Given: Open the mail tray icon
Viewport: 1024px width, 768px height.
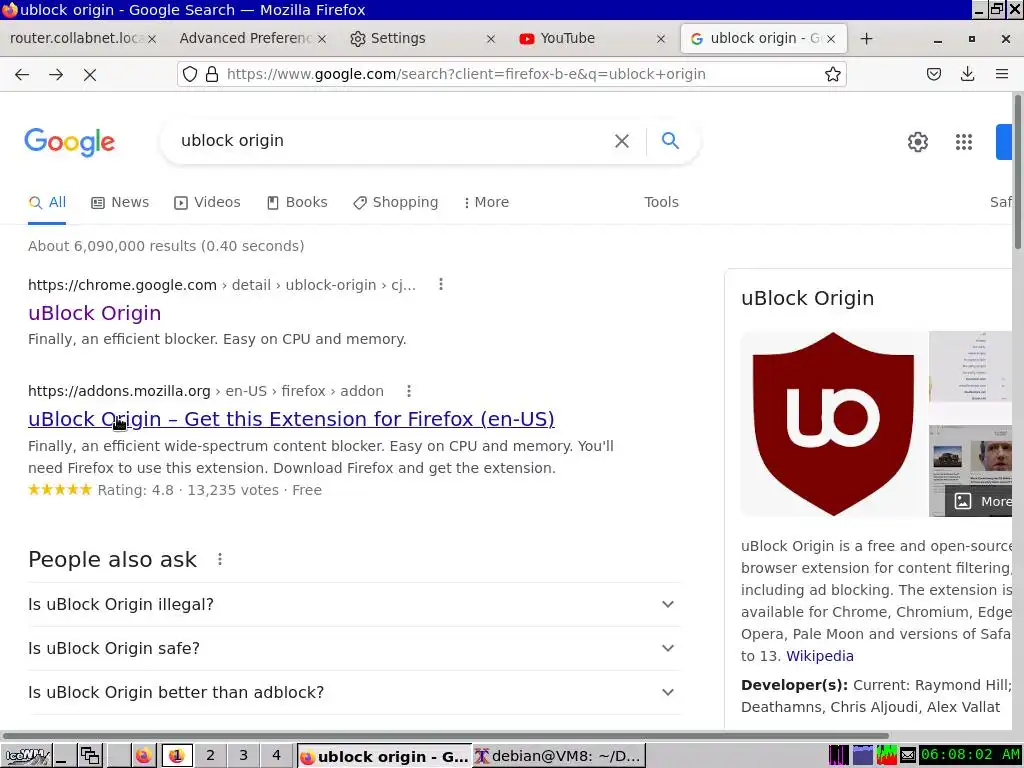Looking at the screenshot, I should pyautogui.click(x=908, y=756).
